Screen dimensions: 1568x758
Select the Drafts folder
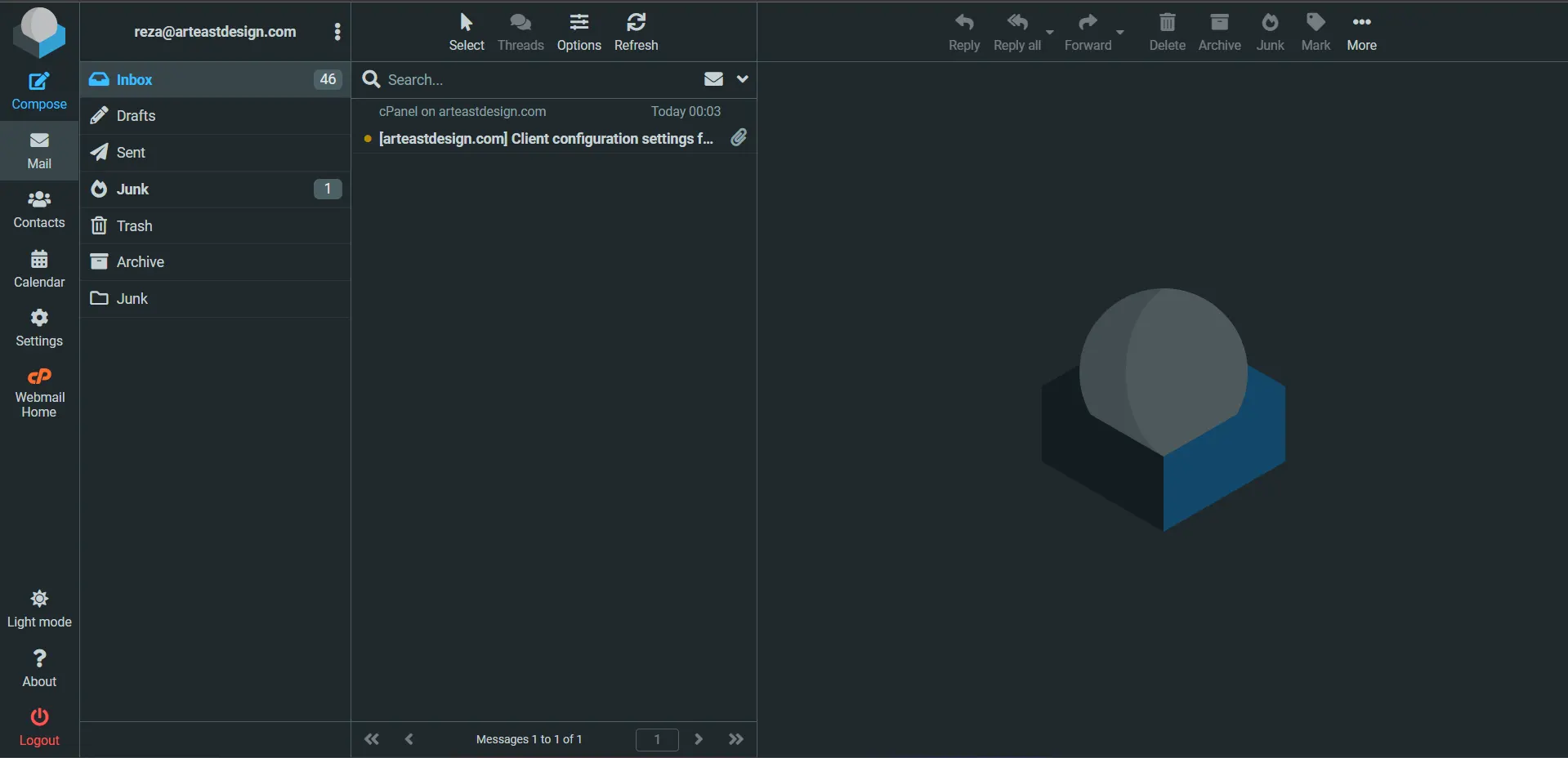pyautogui.click(x=136, y=116)
